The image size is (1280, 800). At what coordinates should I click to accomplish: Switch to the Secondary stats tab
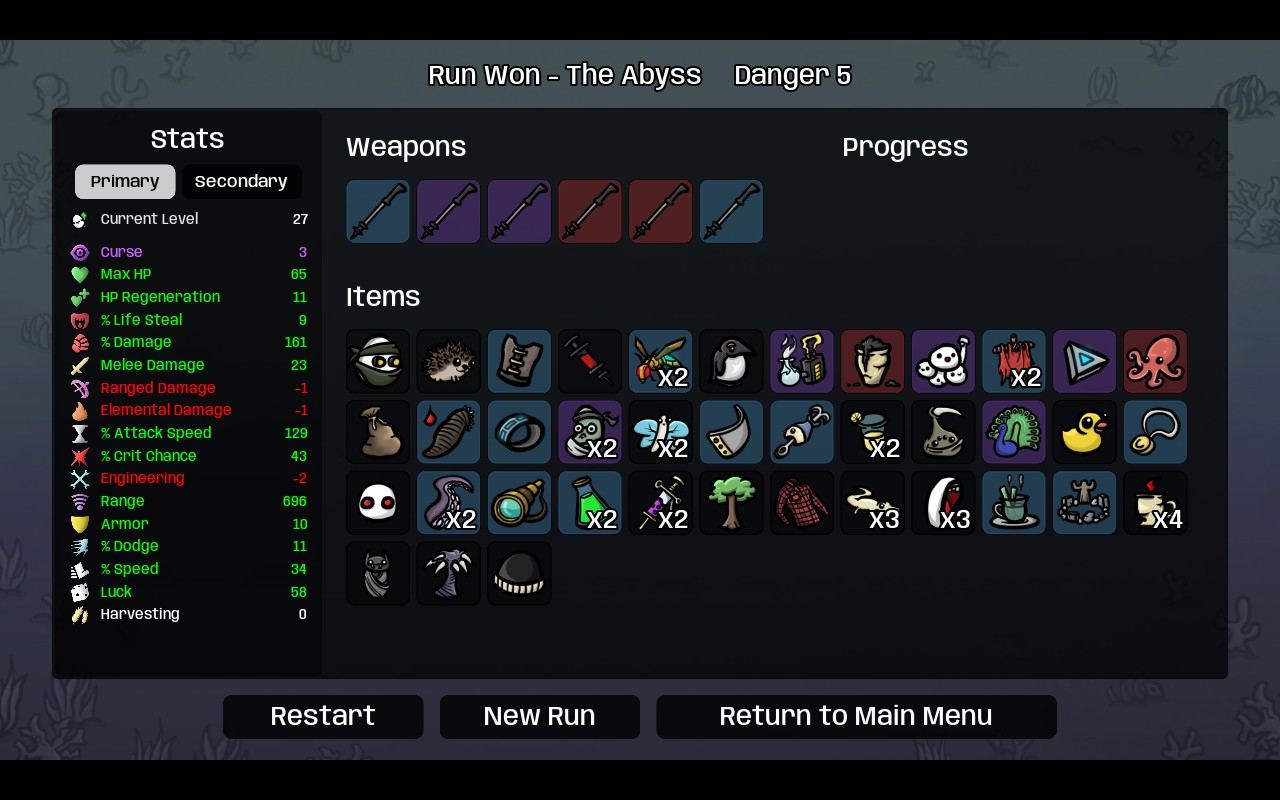241,181
